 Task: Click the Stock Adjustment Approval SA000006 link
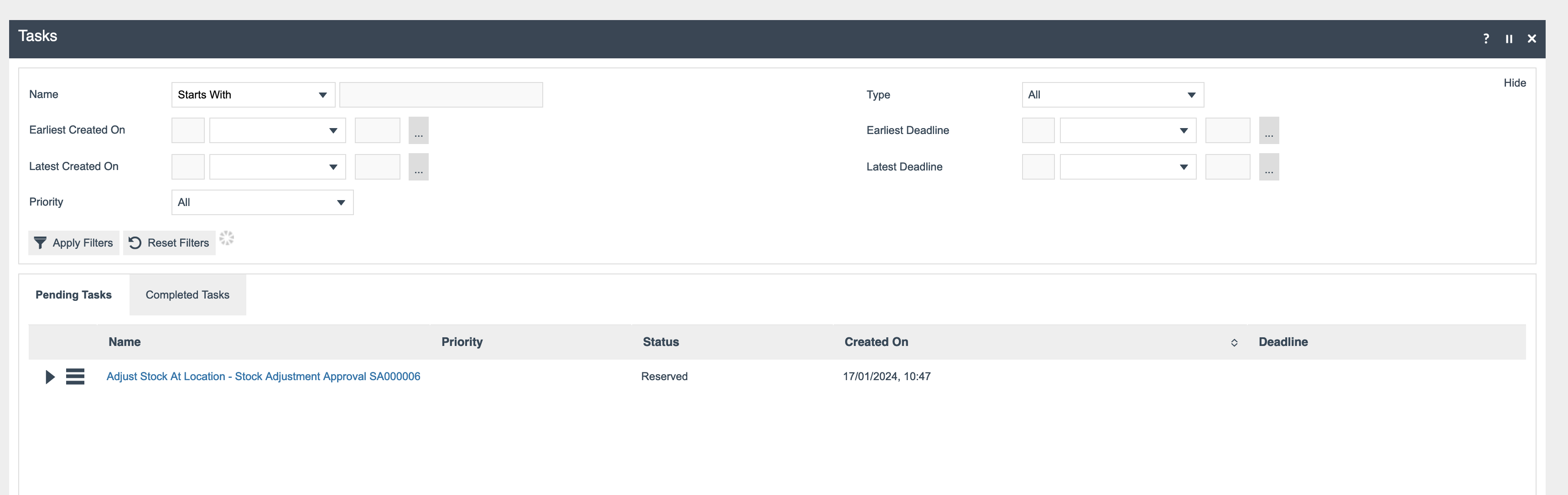click(263, 376)
